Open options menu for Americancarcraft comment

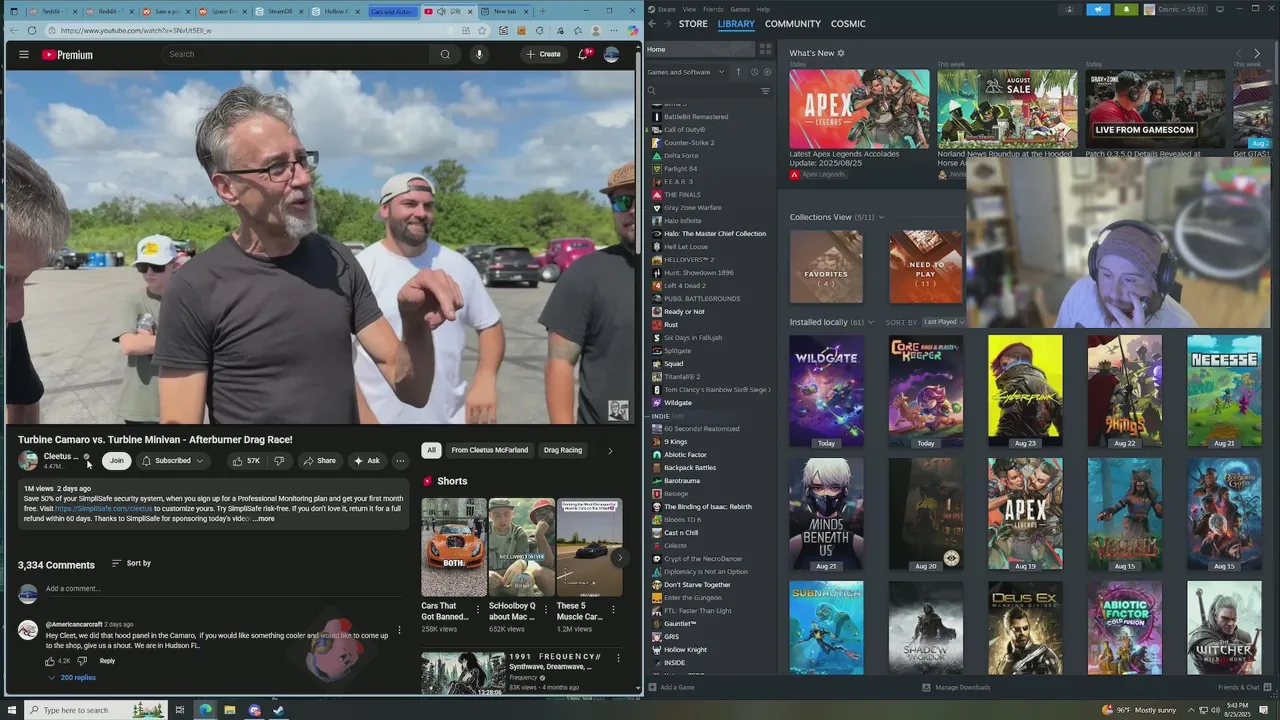point(399,630)
